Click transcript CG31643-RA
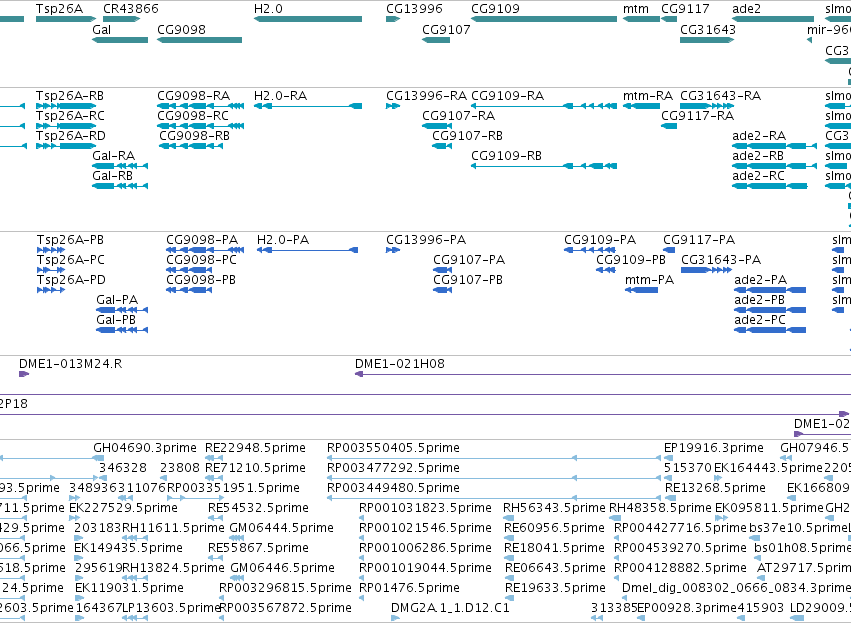This screenshot has height=623, width=851. (x=720, y=96)
